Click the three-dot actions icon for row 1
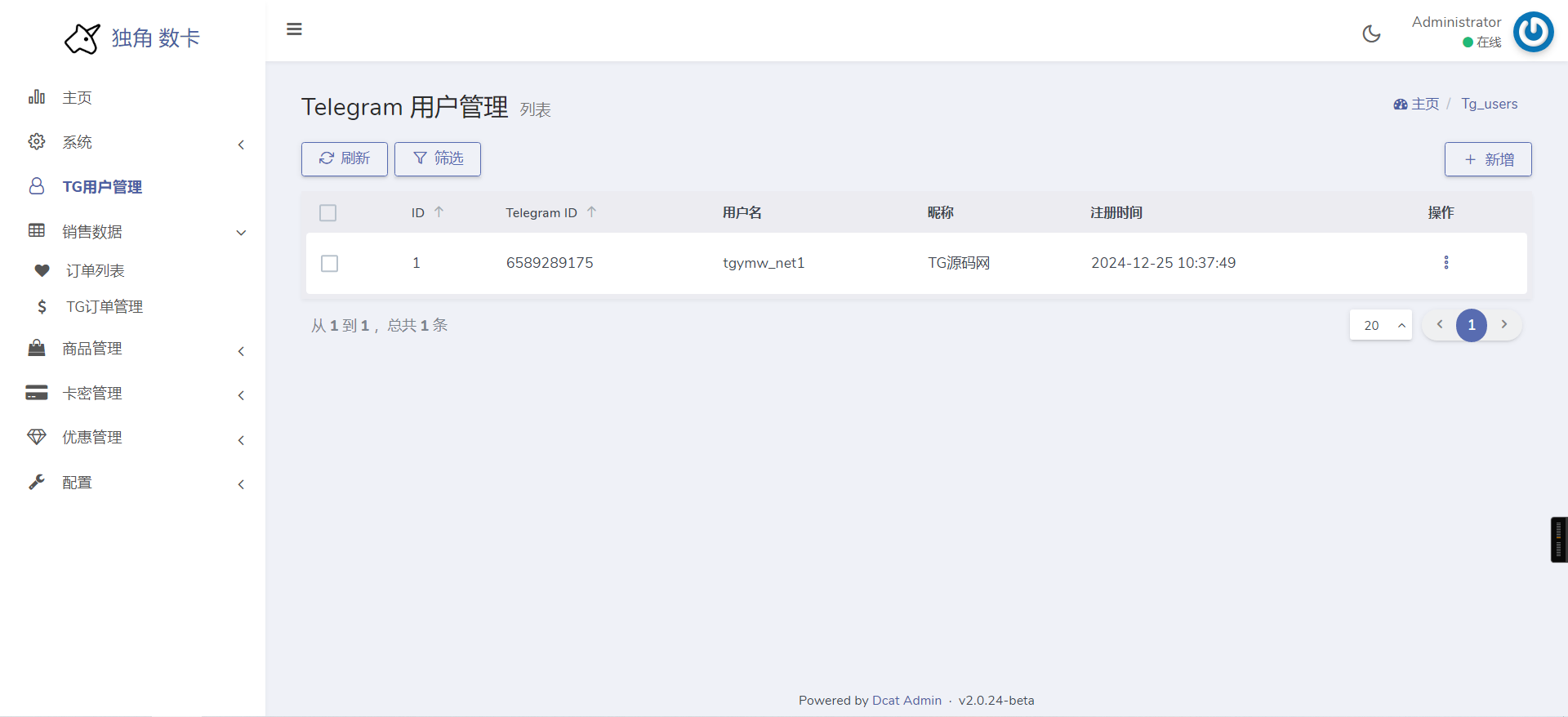Viewport: 1568px width, 717px height. point(1445,262)
